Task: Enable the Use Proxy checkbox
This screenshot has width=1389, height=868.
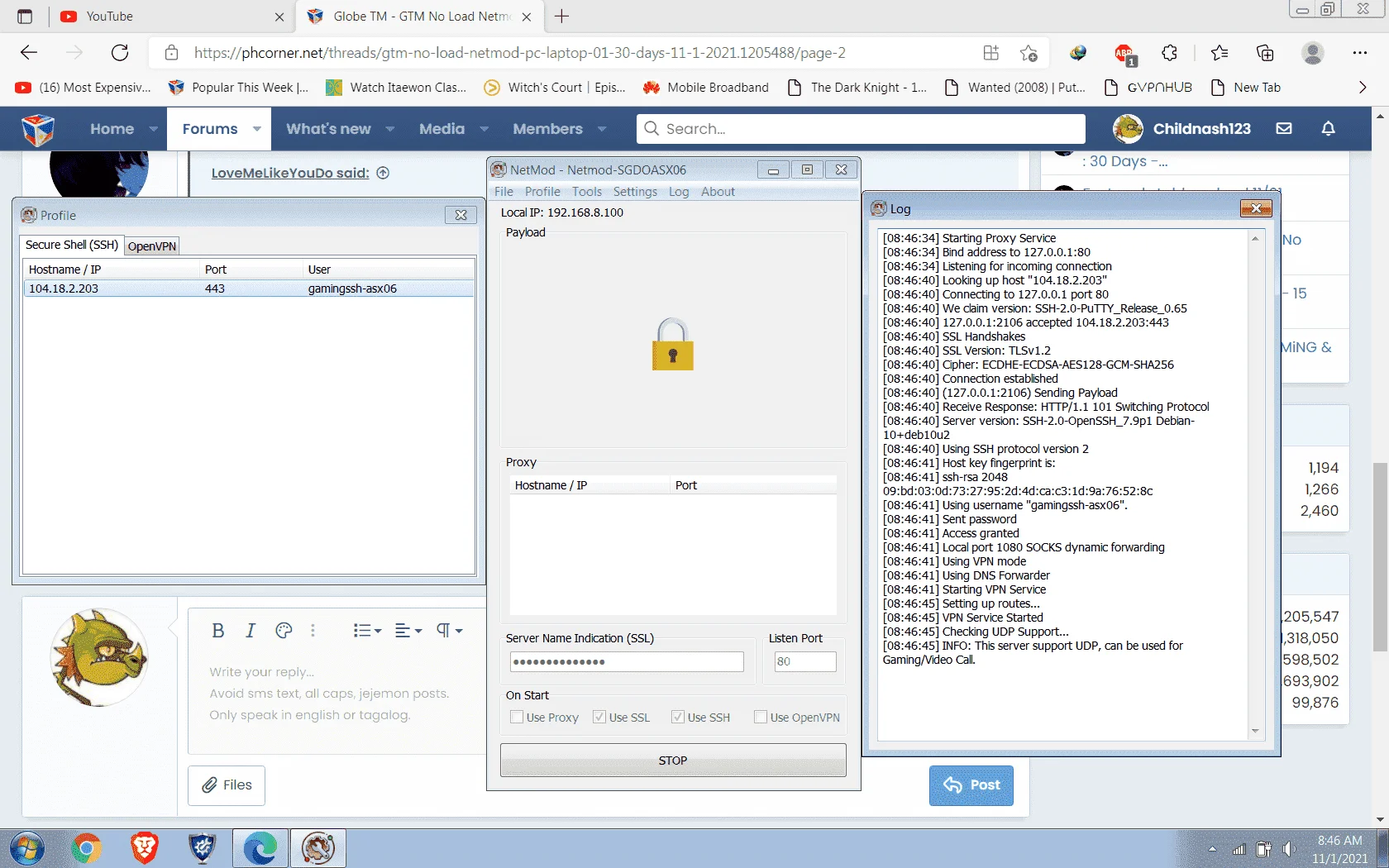Action: tap(517, 718)
